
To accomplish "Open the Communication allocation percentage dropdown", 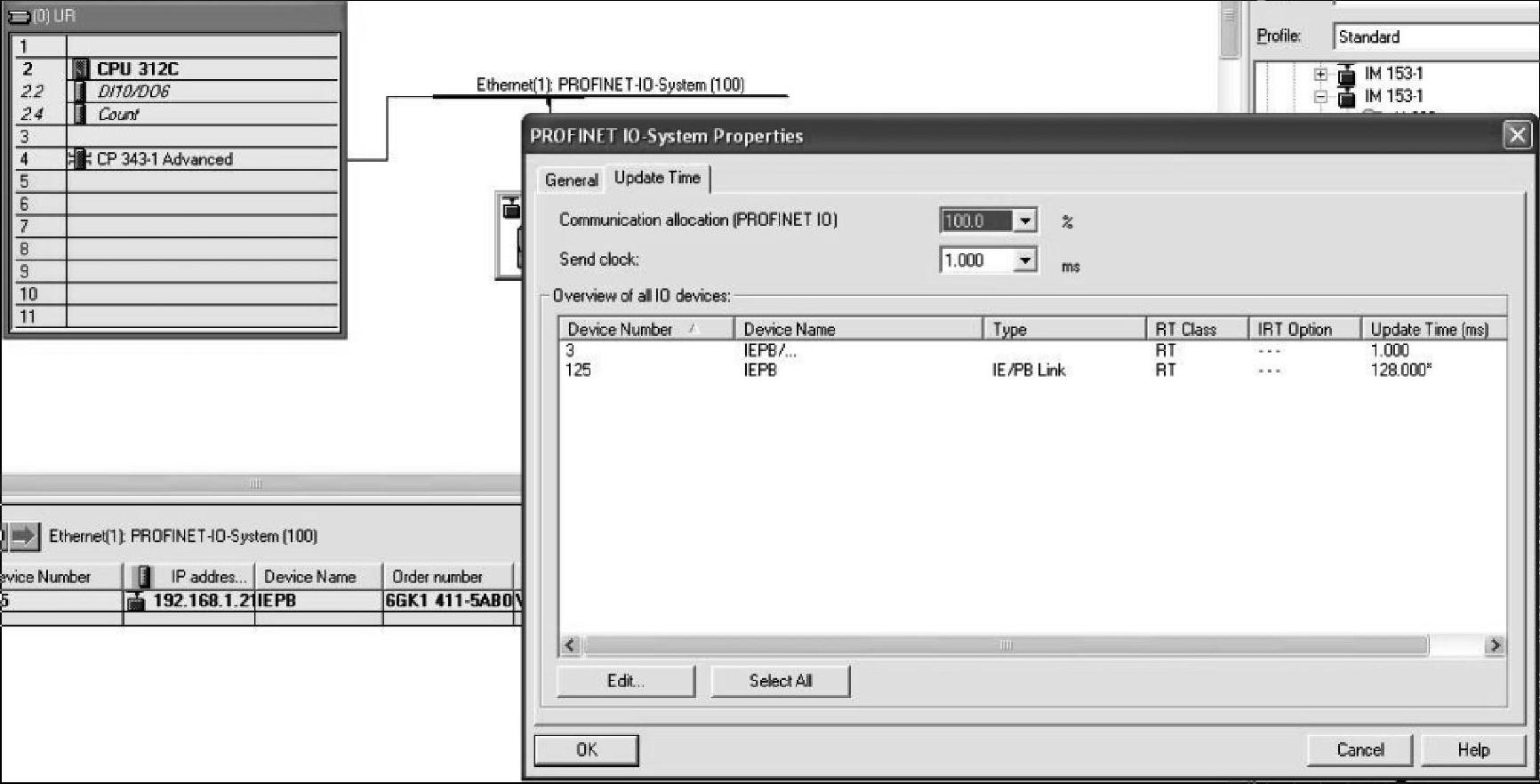I will coord(1025,220).
